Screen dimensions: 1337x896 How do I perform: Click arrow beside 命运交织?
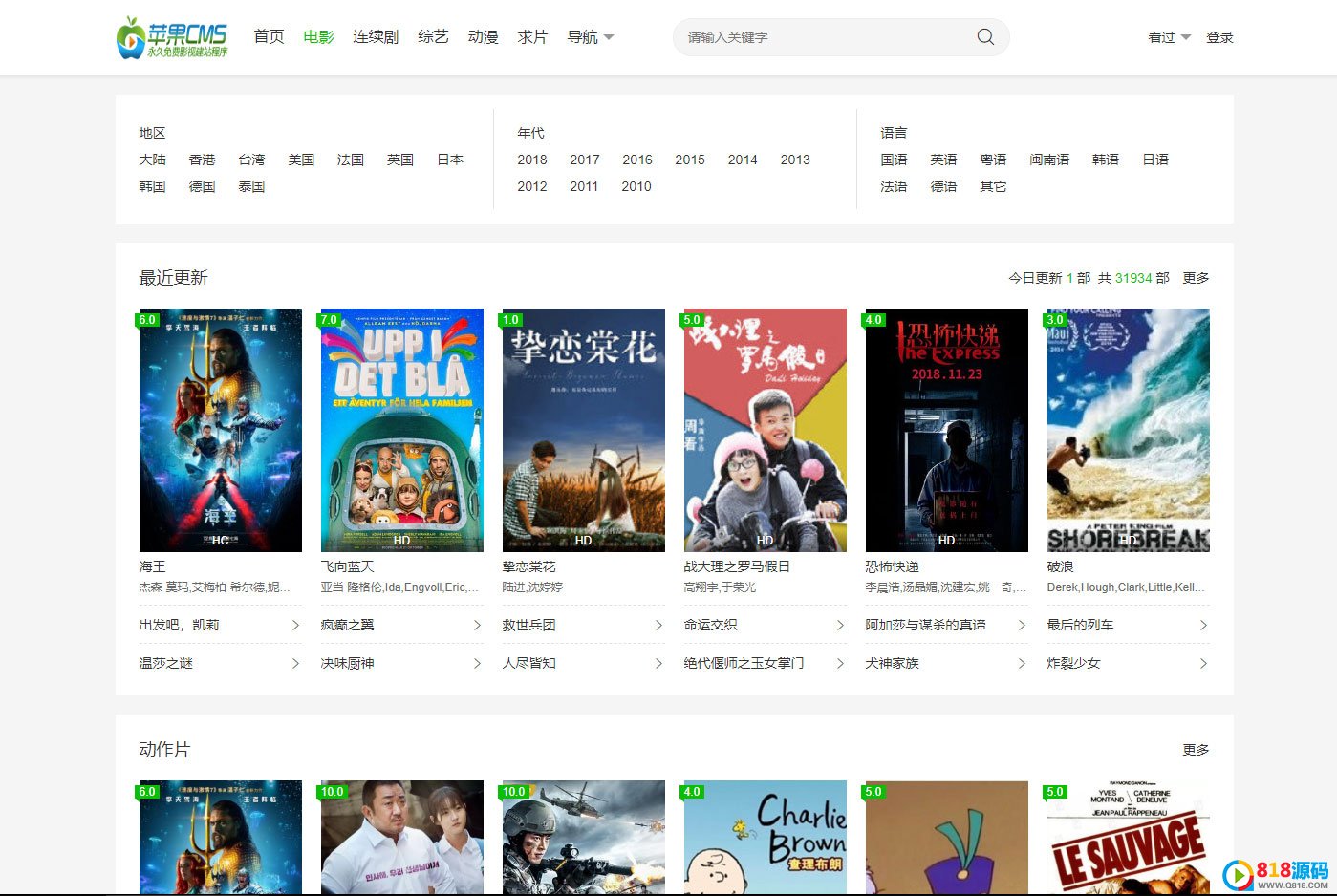click(840, 625)
